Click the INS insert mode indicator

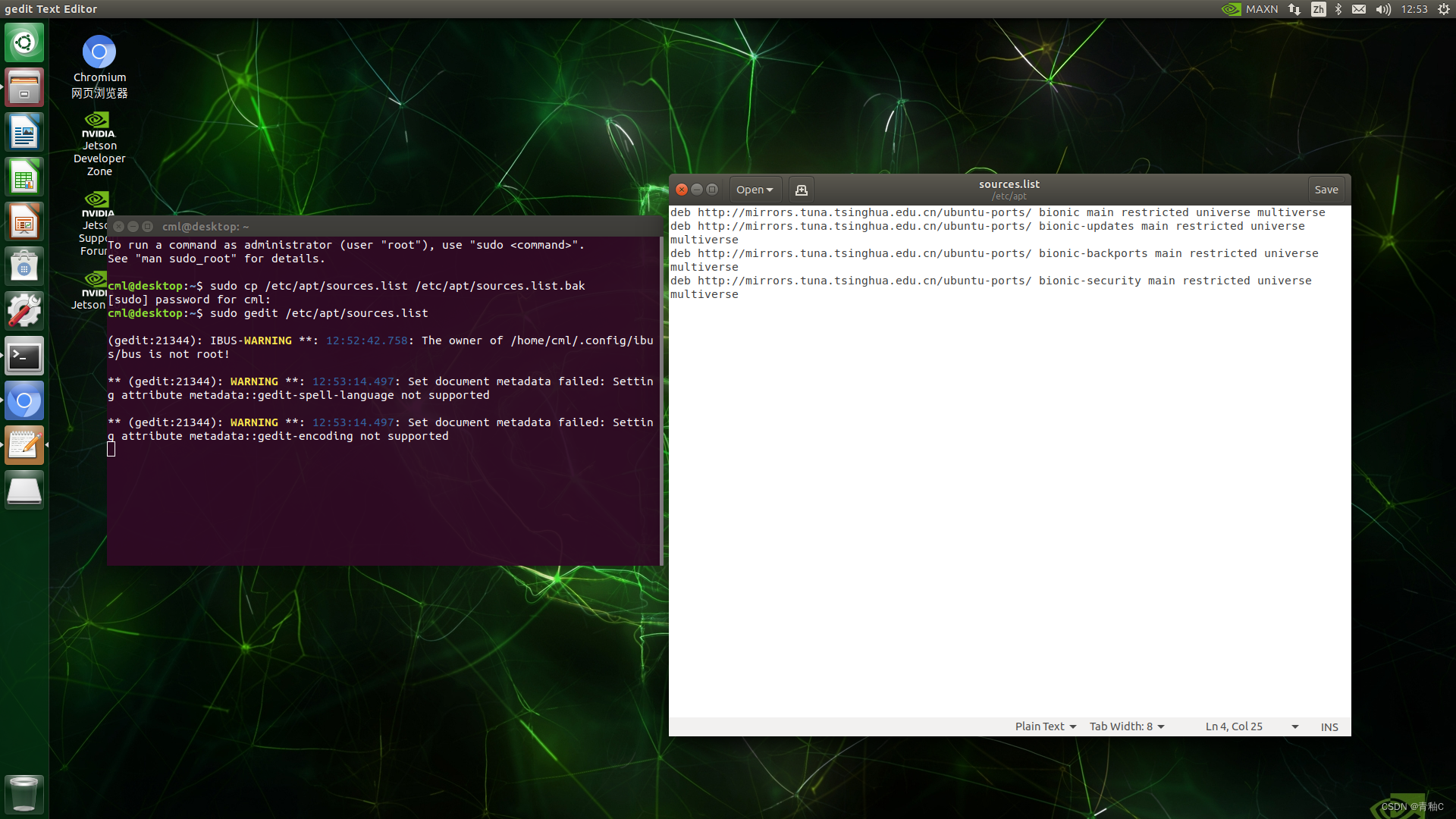[x=1329, y=726]
